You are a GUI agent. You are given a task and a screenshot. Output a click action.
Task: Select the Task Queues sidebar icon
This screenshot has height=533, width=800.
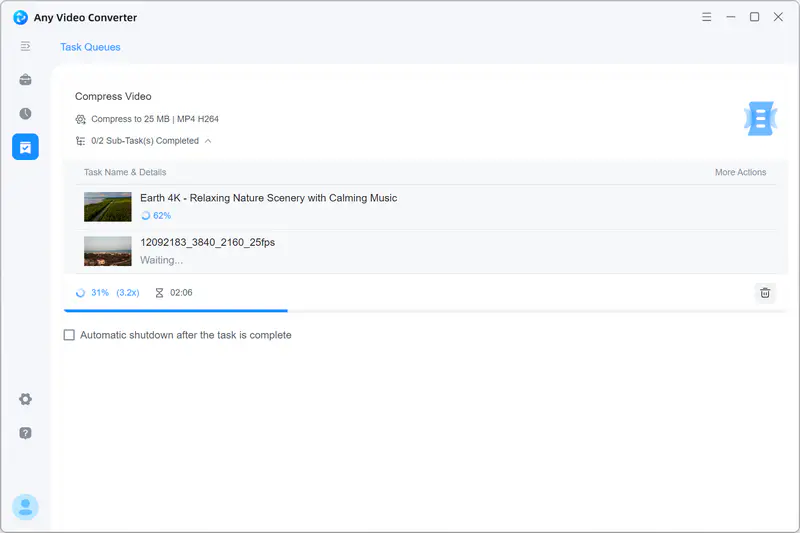pos(25,147)
